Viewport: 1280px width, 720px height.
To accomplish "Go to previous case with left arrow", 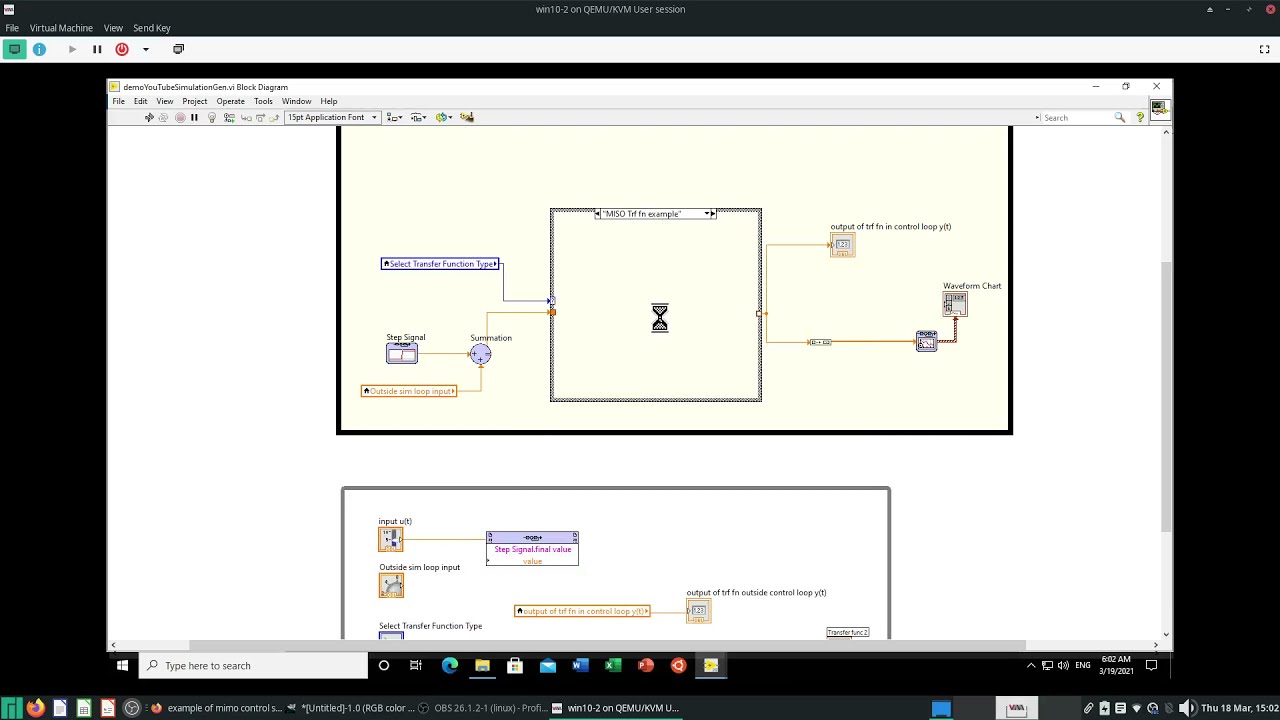I will [x=598, y=214].
